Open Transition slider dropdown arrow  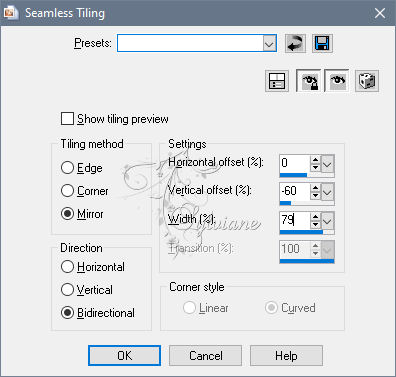click(x=327, y=249)
